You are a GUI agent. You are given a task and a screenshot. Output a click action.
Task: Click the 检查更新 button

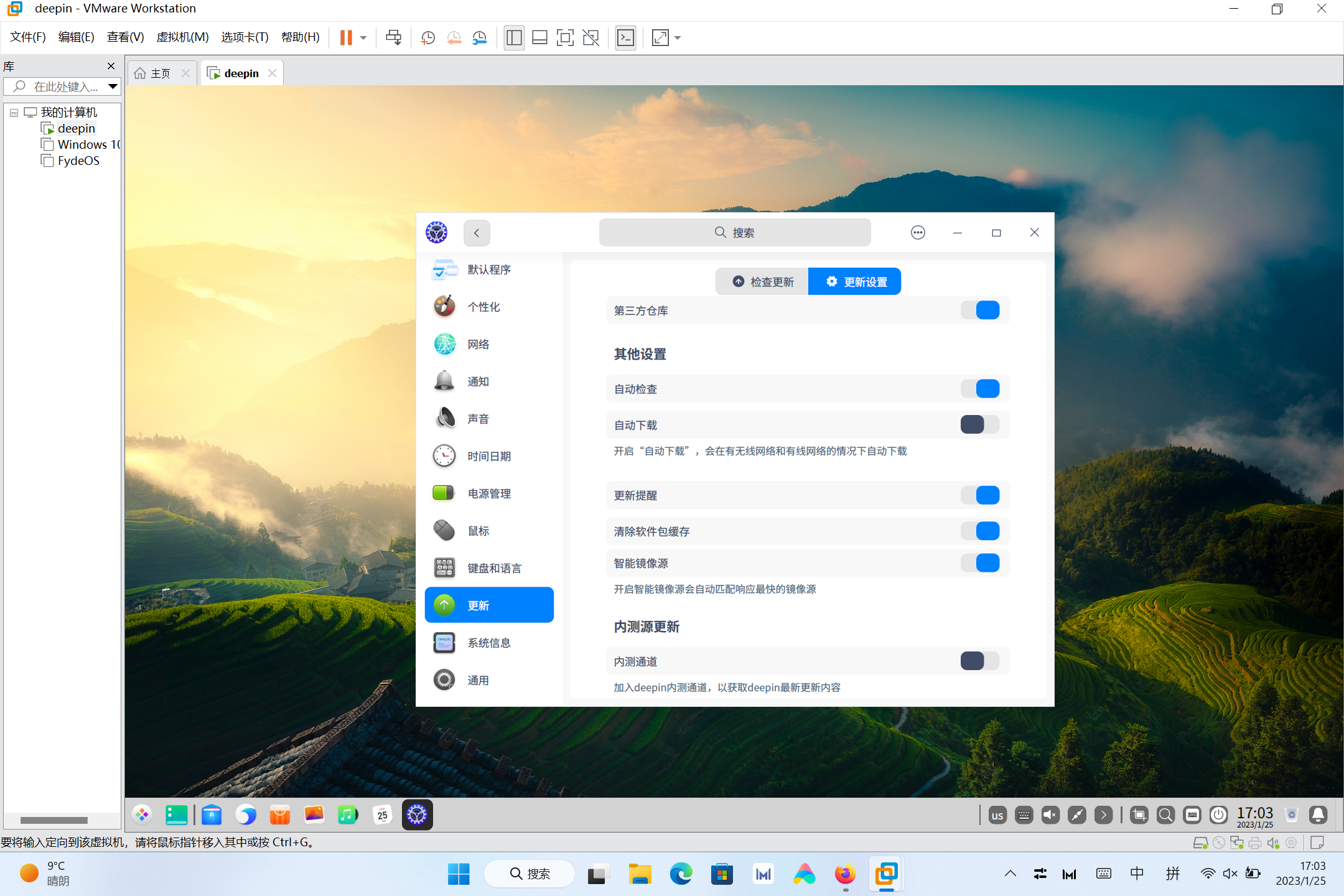click(x=762, y=282)
